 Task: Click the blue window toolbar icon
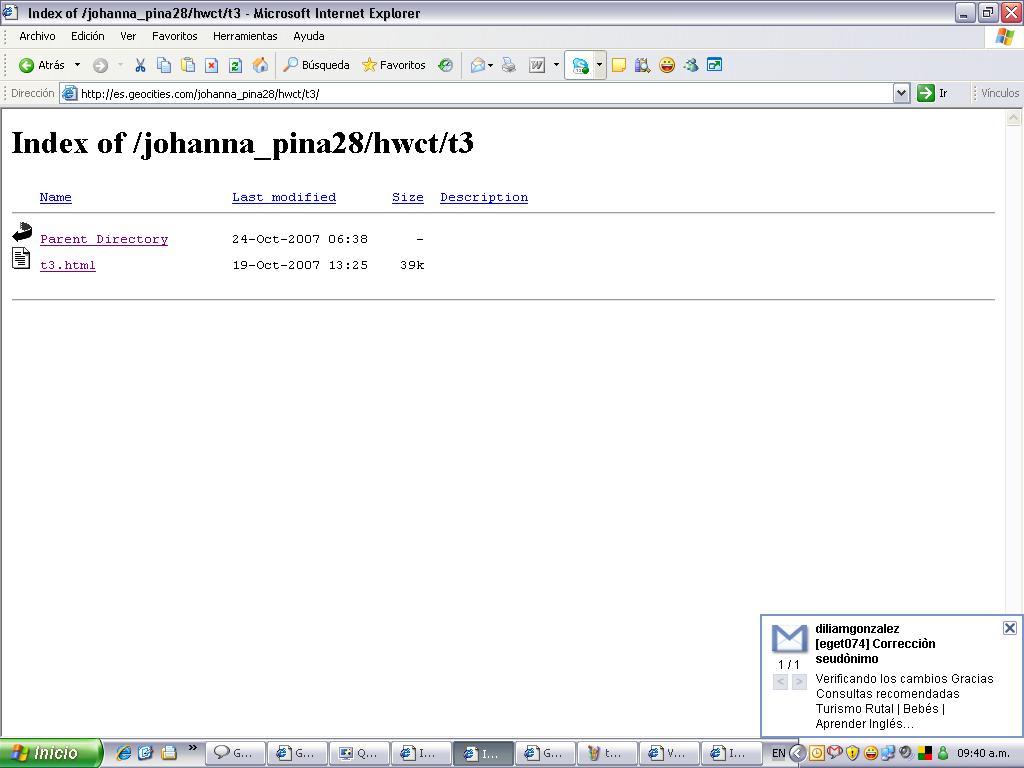pyautogui.click(x=714, y=65)
